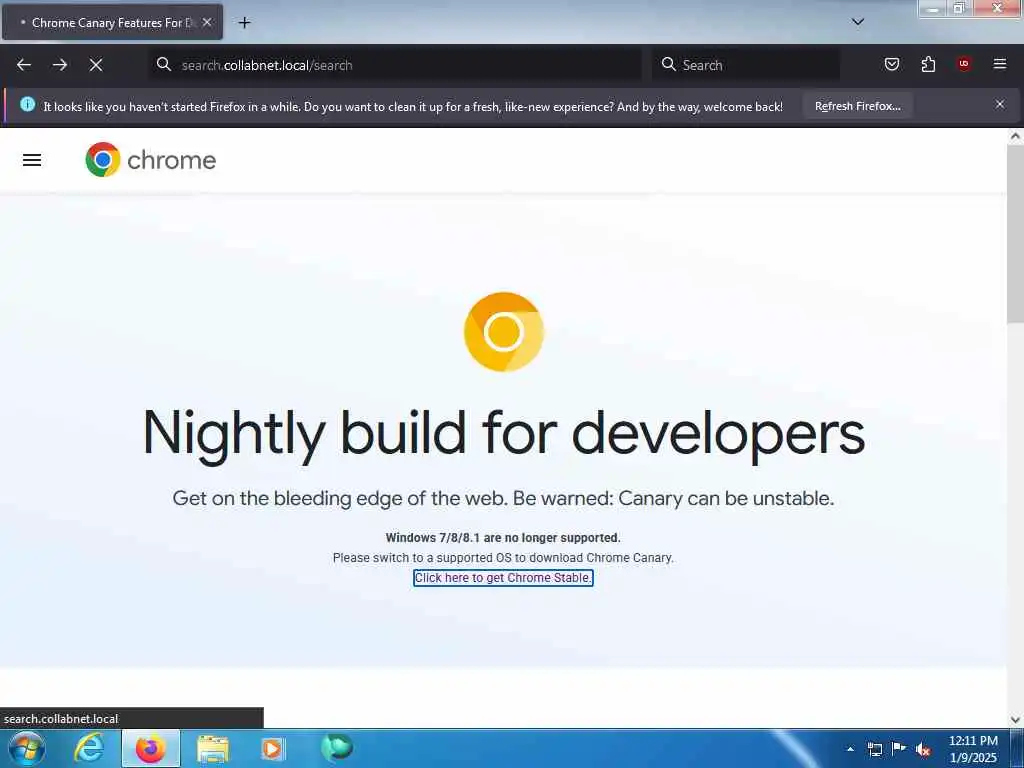The height and width of the screenshot is (768, 1024).
Task: Open the Firefox application menu
Action: coord(1000,64)
